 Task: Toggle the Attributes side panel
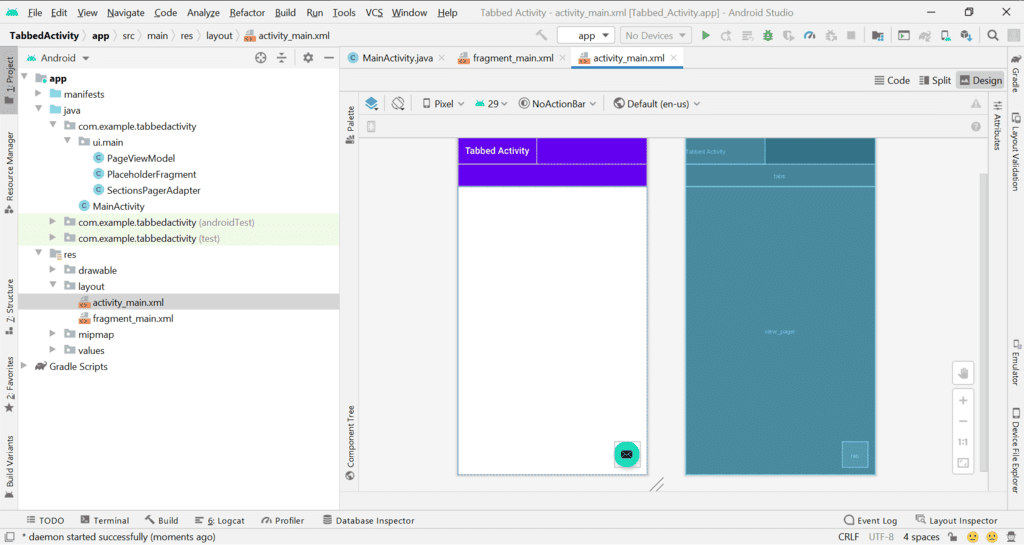point(997,125)
